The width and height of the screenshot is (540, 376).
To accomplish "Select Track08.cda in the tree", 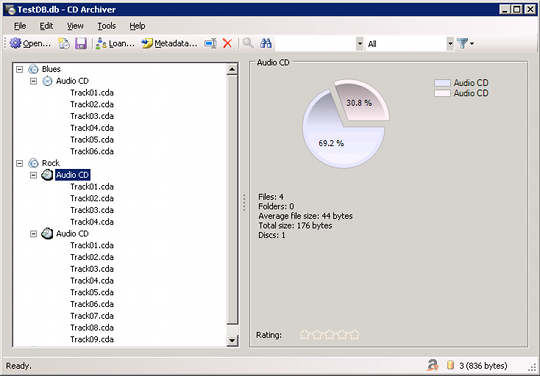I will (x=92, y=328).
